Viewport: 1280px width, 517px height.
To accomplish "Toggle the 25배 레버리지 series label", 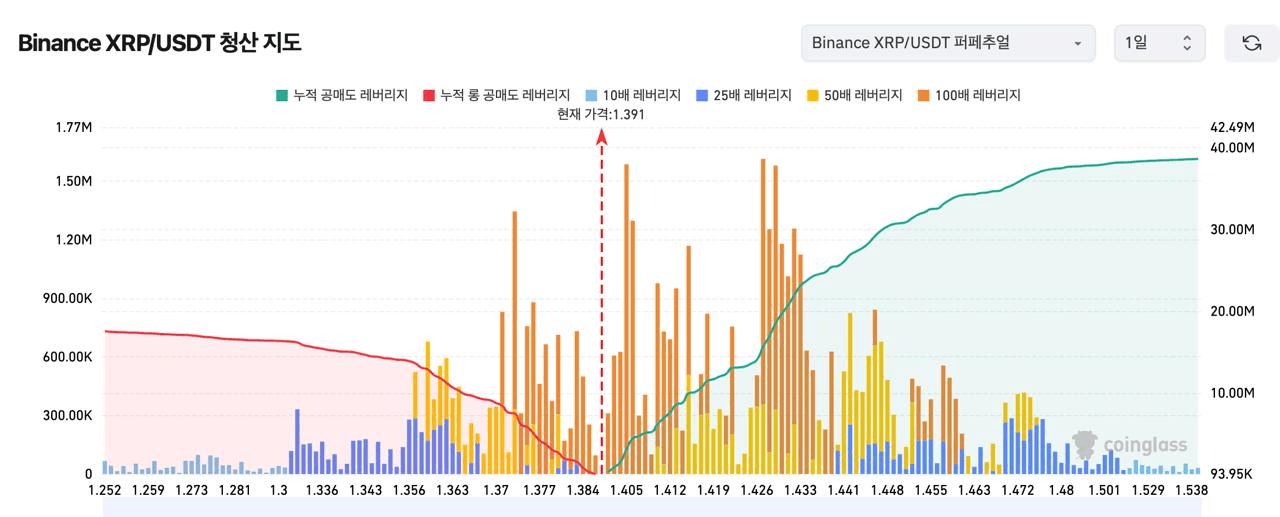I will (x=752, y=95).
